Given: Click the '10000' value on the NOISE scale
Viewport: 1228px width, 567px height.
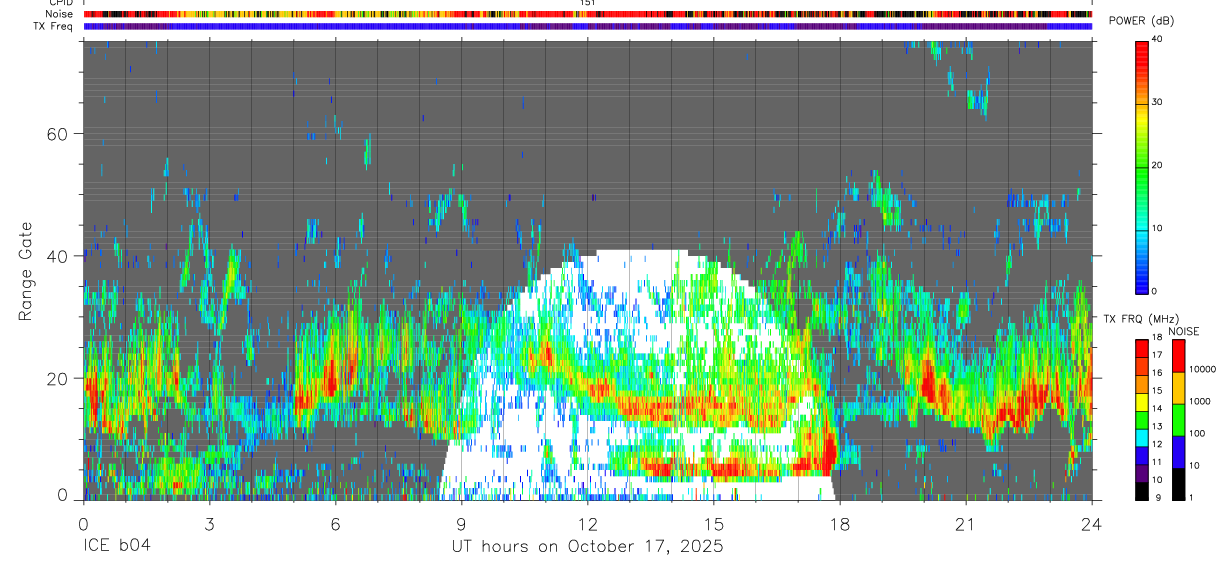Looking at the screenshot, I should tap(1201, 370).
